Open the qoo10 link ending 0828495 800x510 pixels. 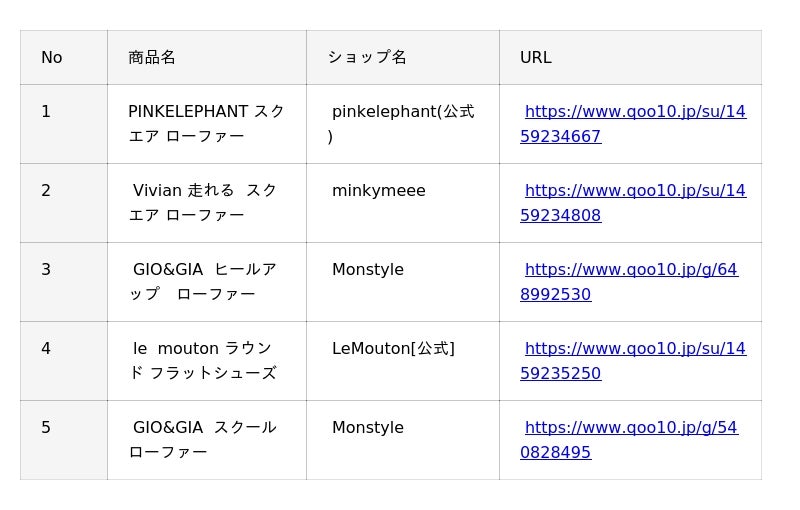(x=630, y=428)
